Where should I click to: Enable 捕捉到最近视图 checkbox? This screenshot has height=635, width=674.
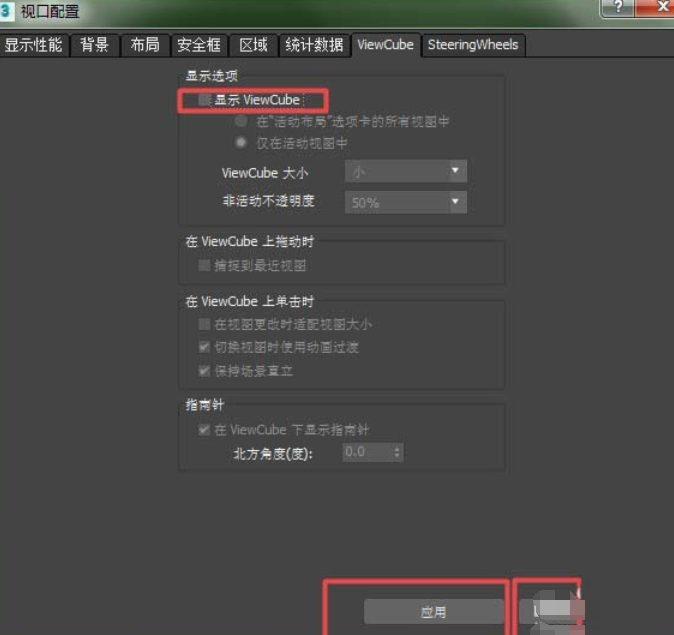click(205, 266)
